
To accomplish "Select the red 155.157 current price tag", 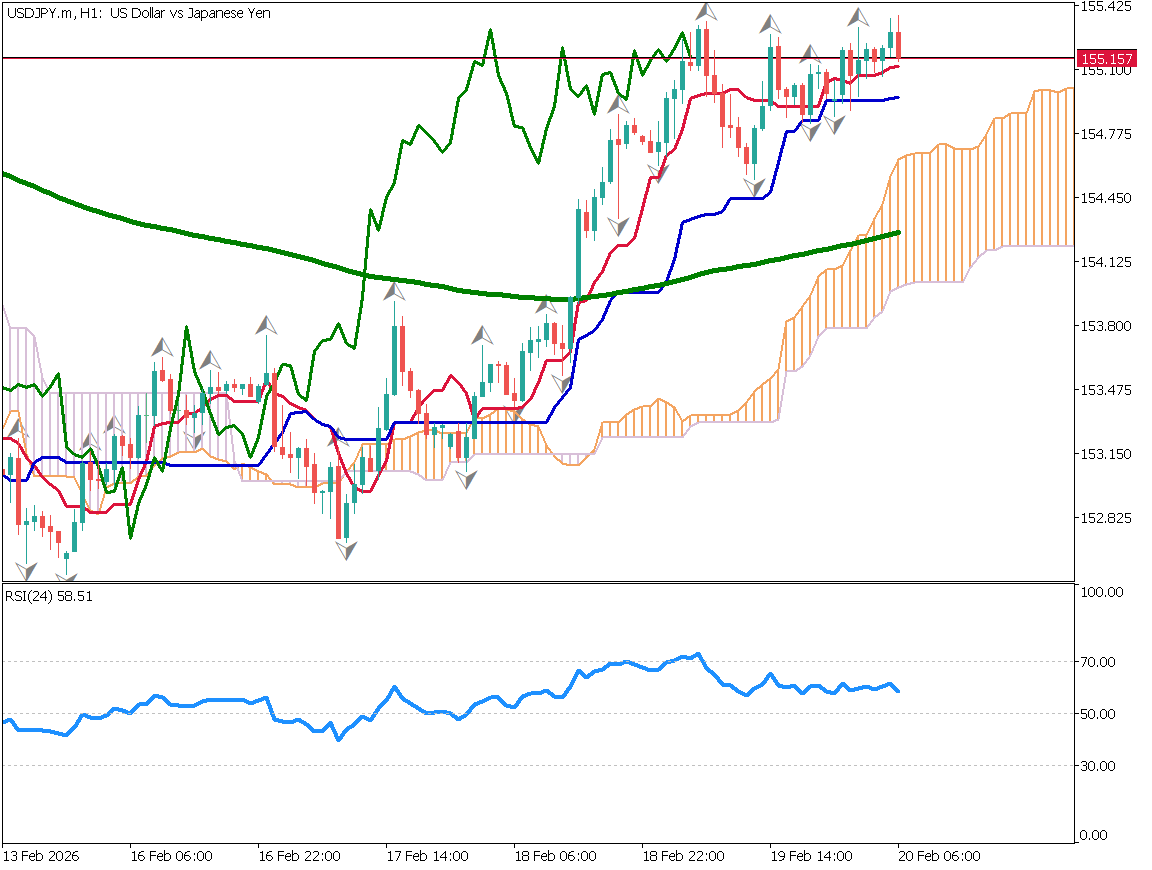I will (x=1103, y=58).
